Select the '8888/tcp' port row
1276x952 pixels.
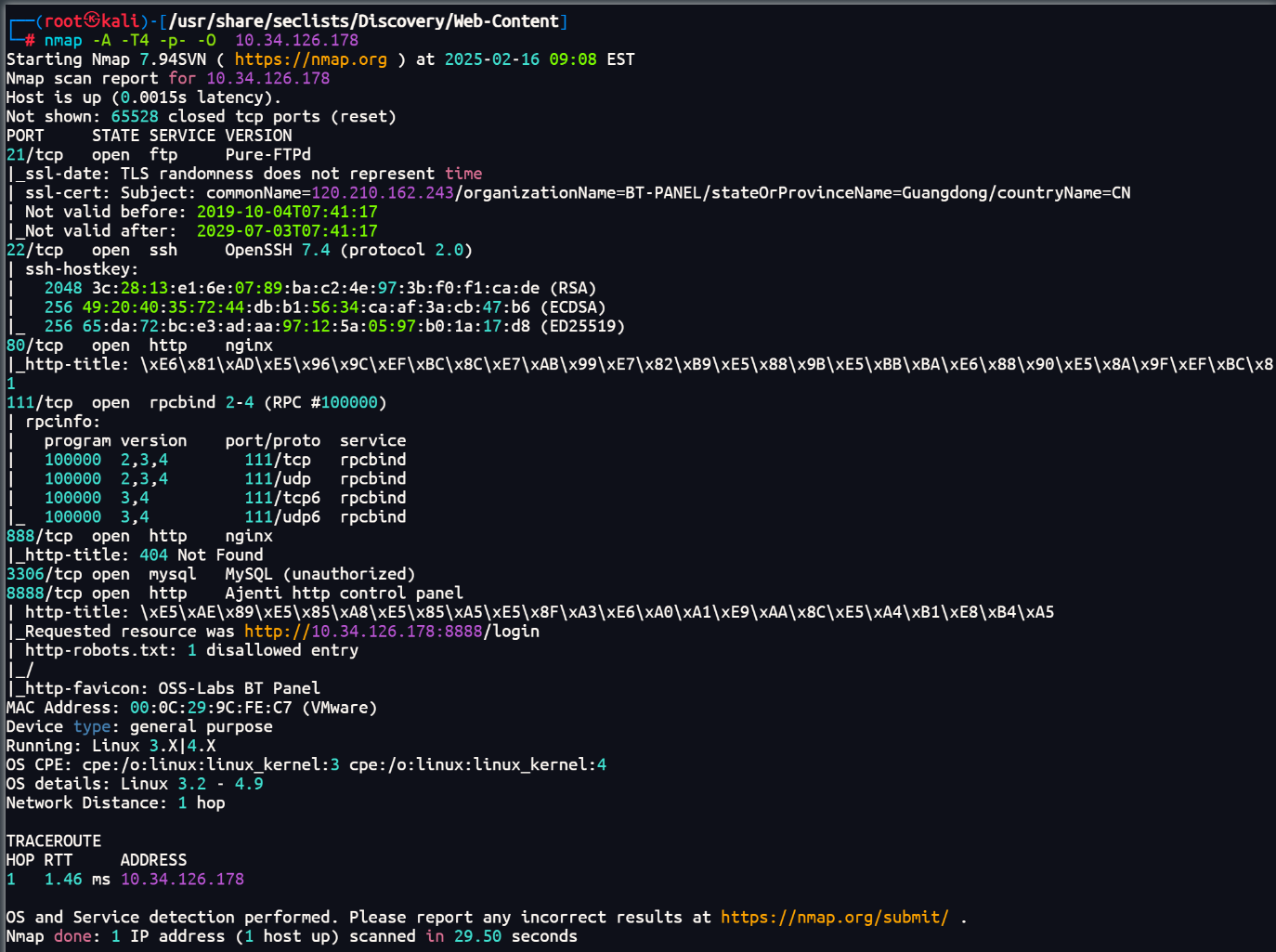point(234,593)
